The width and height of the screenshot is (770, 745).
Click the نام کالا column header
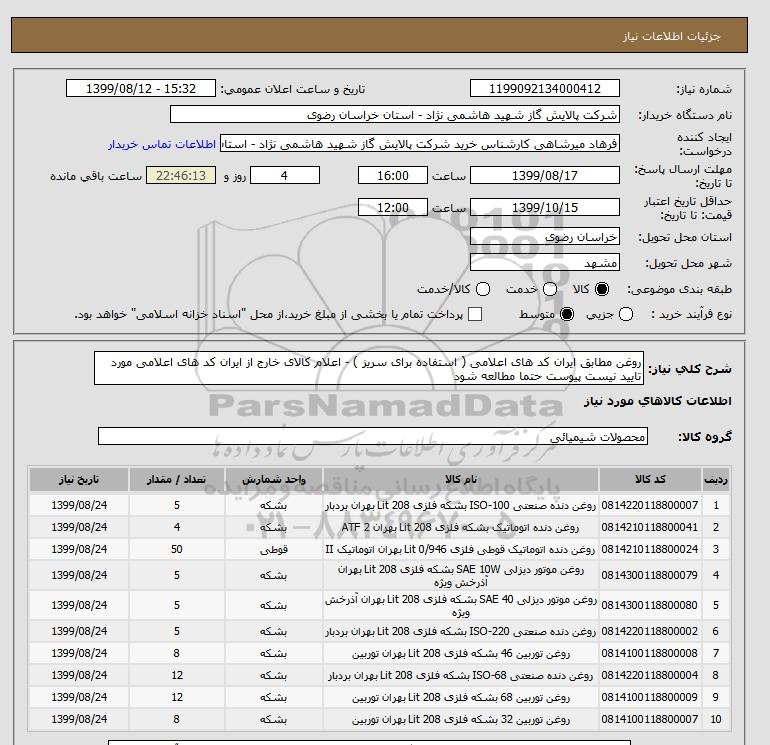pos(461,479)
